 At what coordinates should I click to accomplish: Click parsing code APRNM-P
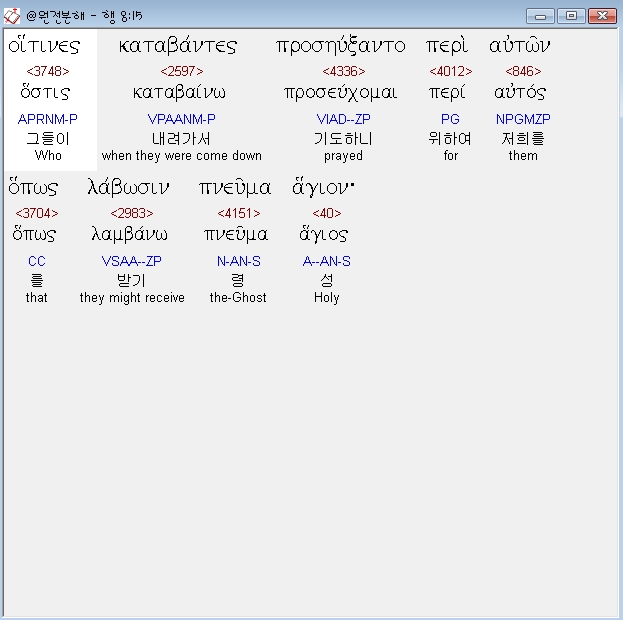click(x=48, y=119)
